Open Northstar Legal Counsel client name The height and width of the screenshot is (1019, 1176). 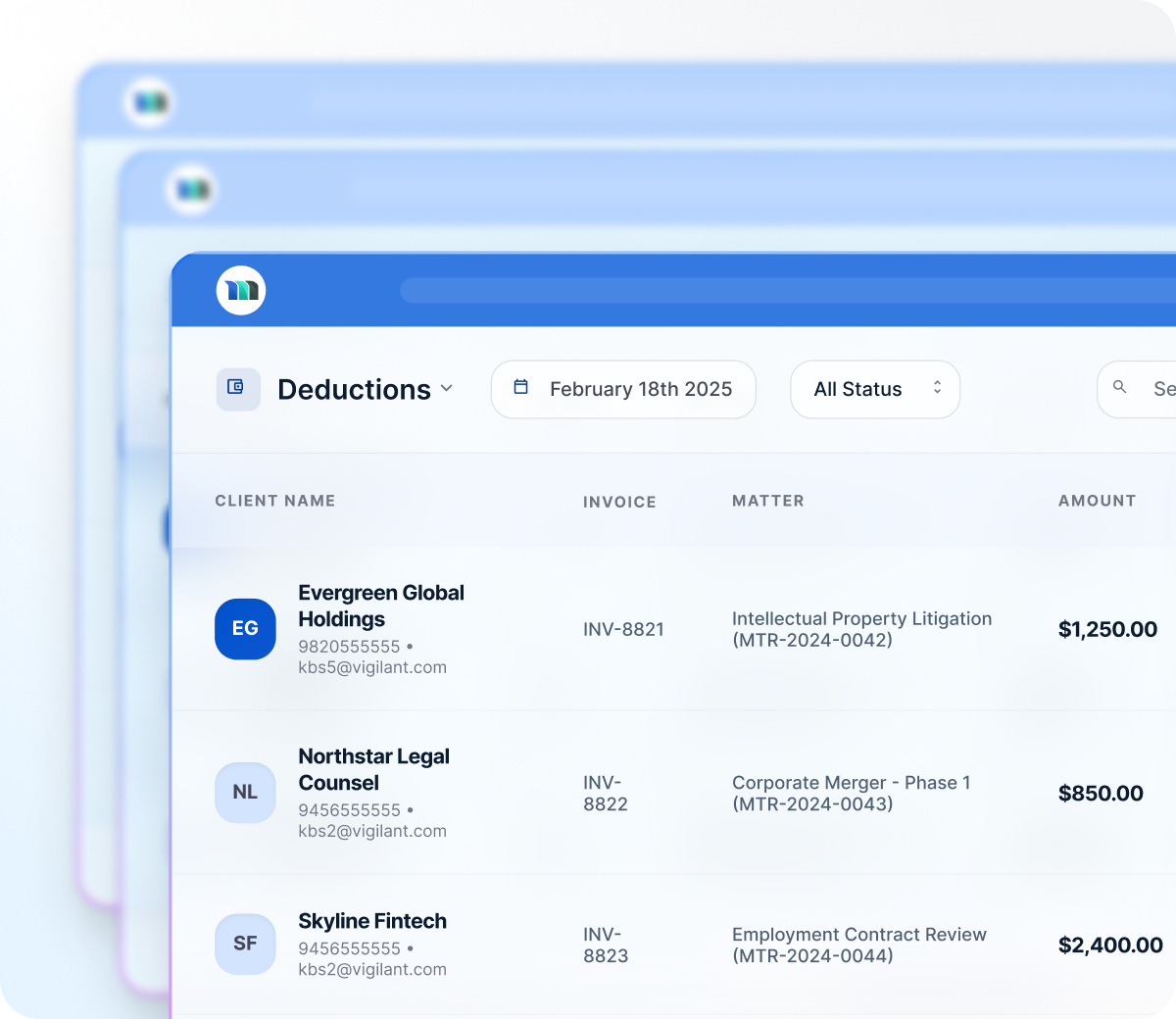click(374, 769)
